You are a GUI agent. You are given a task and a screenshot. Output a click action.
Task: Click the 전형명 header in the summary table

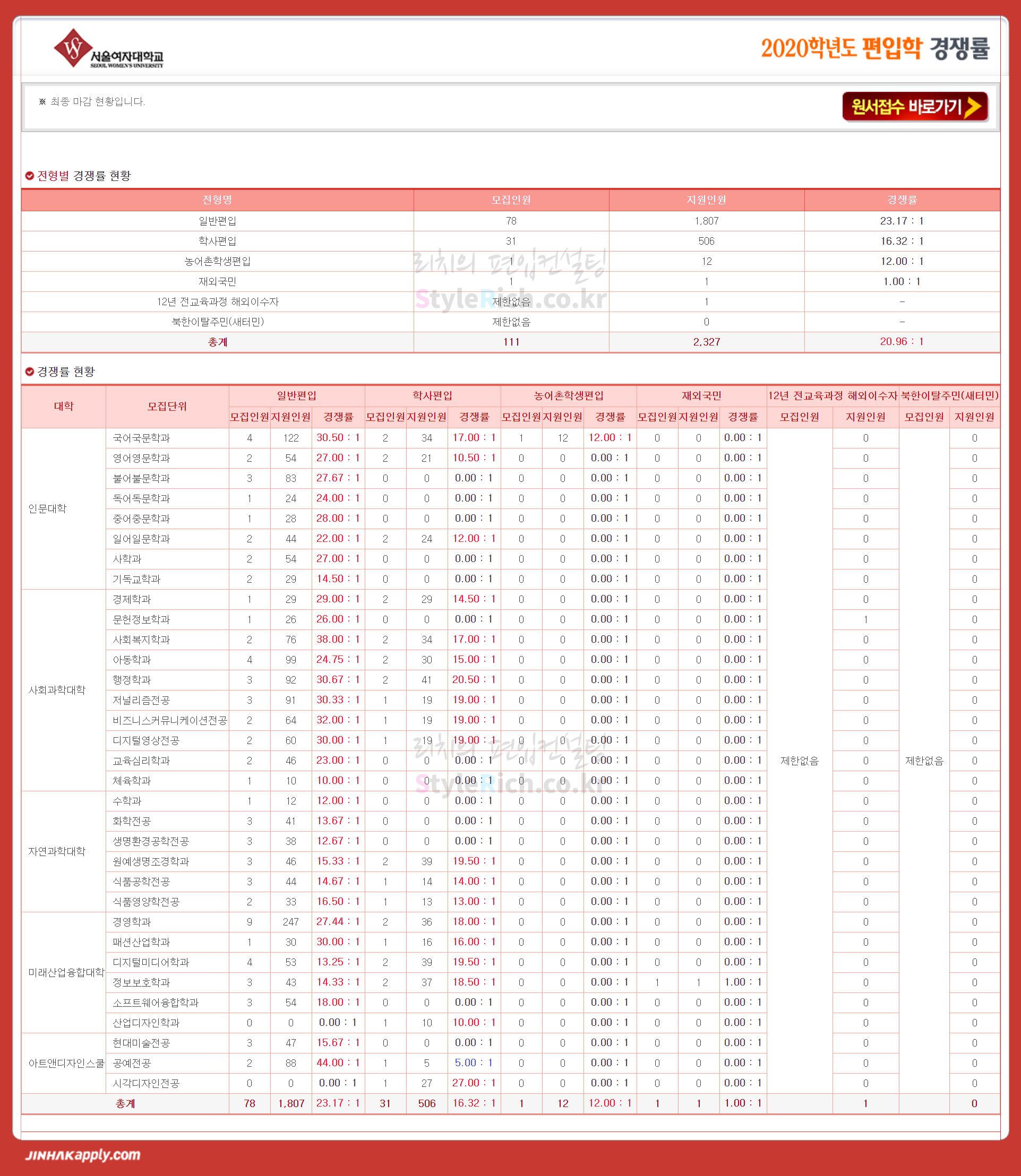click(x=217, y=200)
